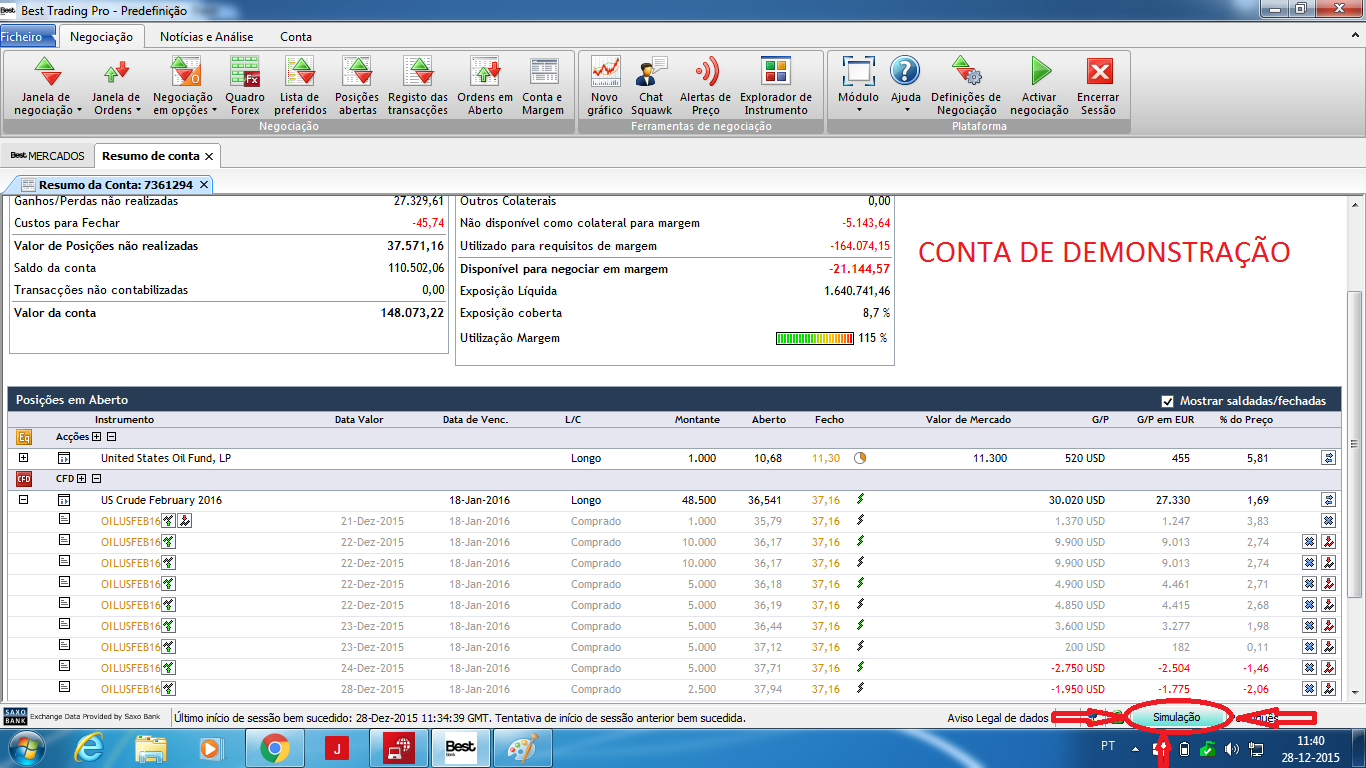Click the Novo gráfico icon
1366x768 pixels.
[x=605, y=85]
